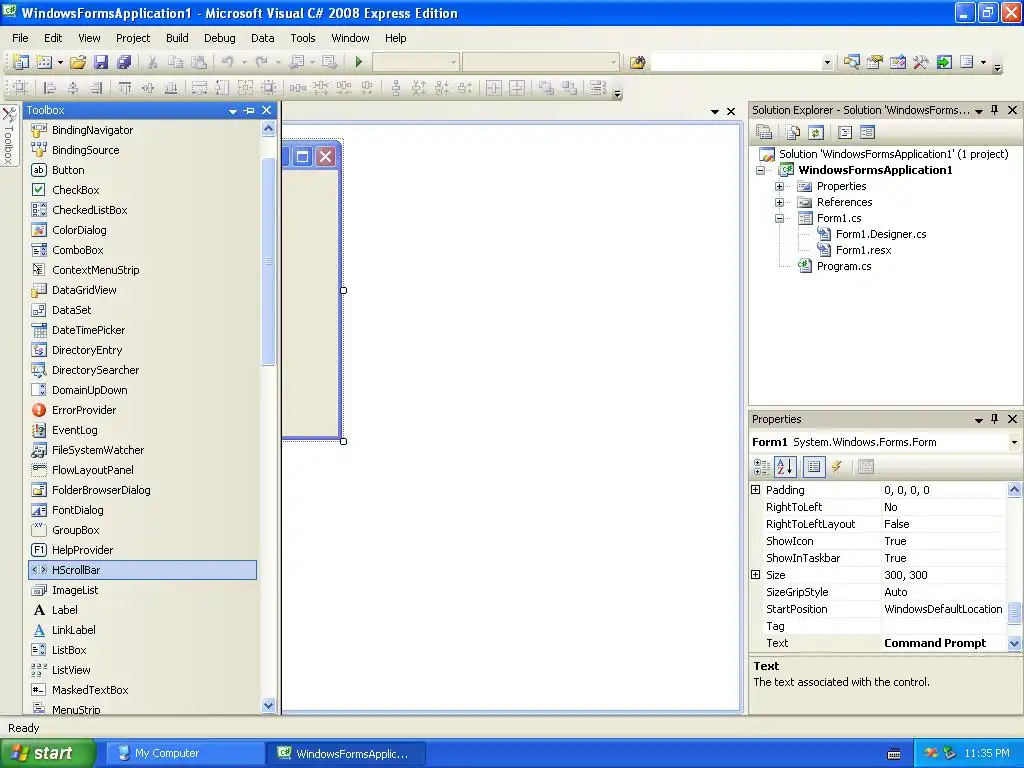Select the Button control in Toolbox
Screen dimensions: 1024x768
142,170
